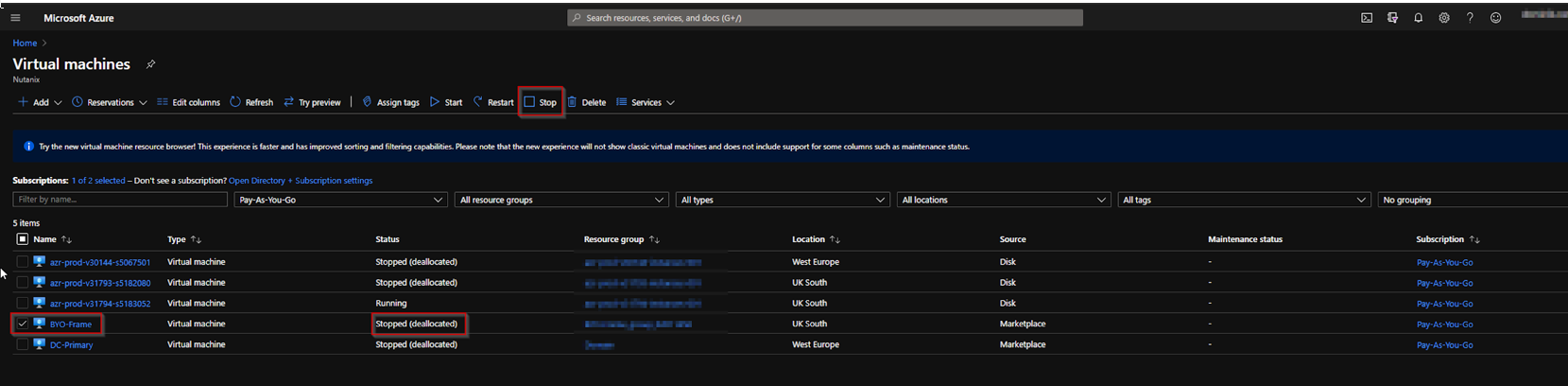The image size is (1568, 386).
Task: Click the 'Running' status cell
Action: pos(391,304)
